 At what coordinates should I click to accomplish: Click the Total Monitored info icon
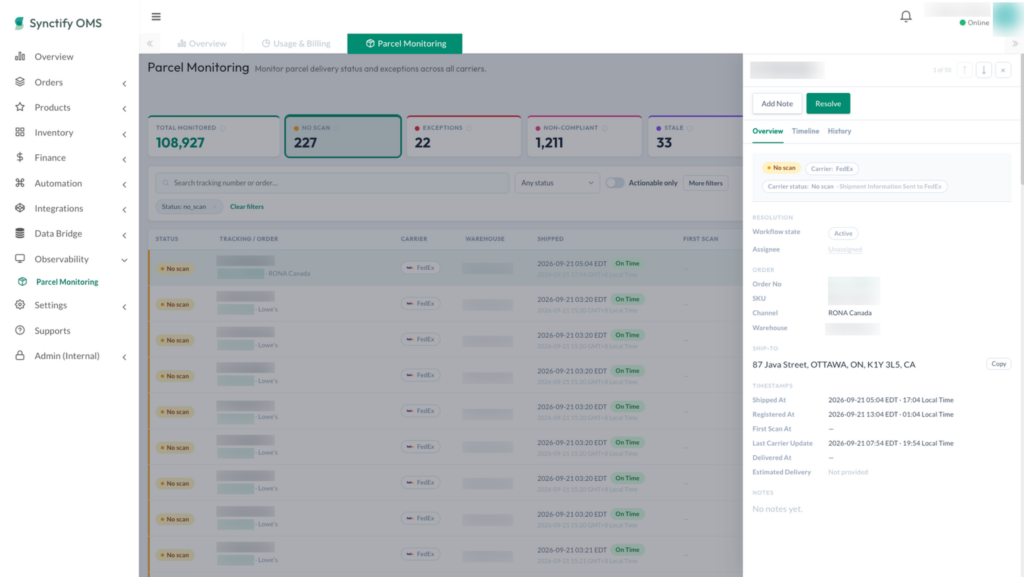(x=223, y=128)
